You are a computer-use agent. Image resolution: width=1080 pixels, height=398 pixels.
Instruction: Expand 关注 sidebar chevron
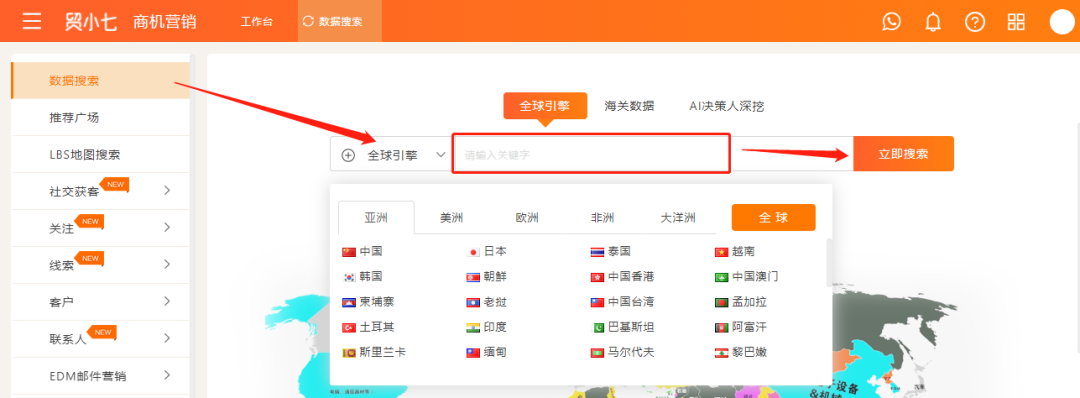(167, 227)
